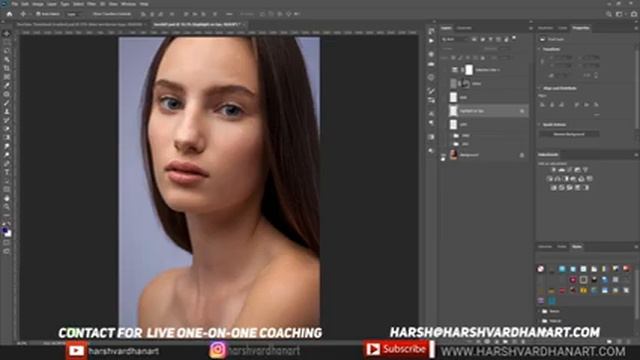Open the Filter menu

(91, 4)
